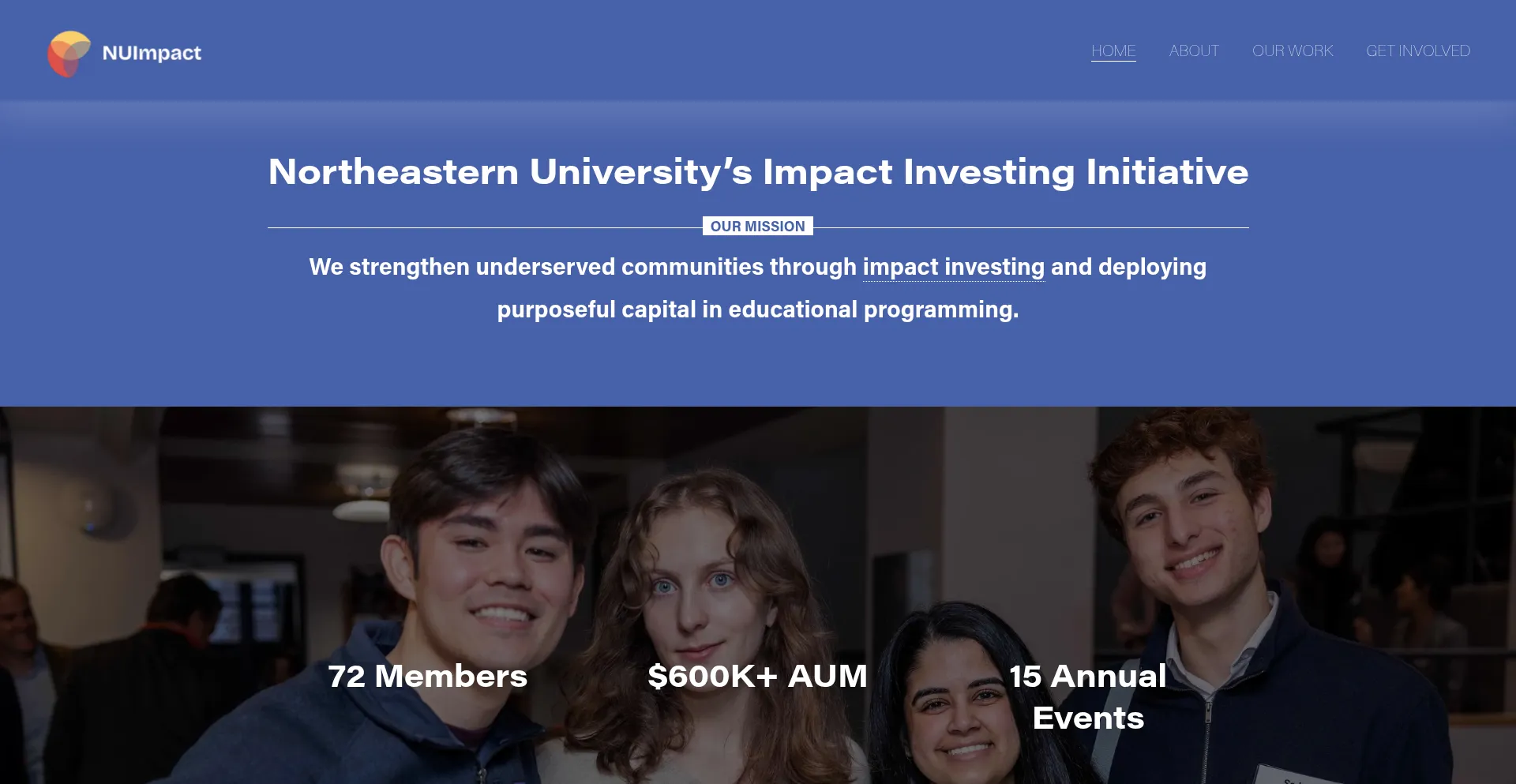Viewport: 1516px width, 784px height.
Task: Click the "$600K+ AUM" statistic
Action: pos(757,677)
